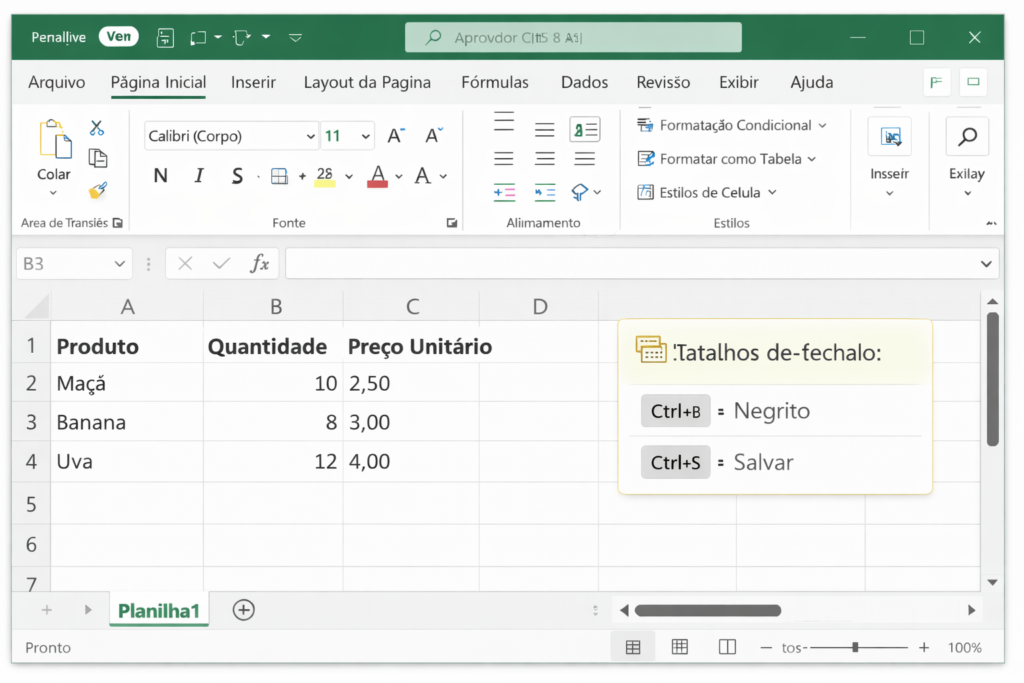Click the Cut scissors icon
The height and width of the screenshot is (683, 1024).
[97, 128]
